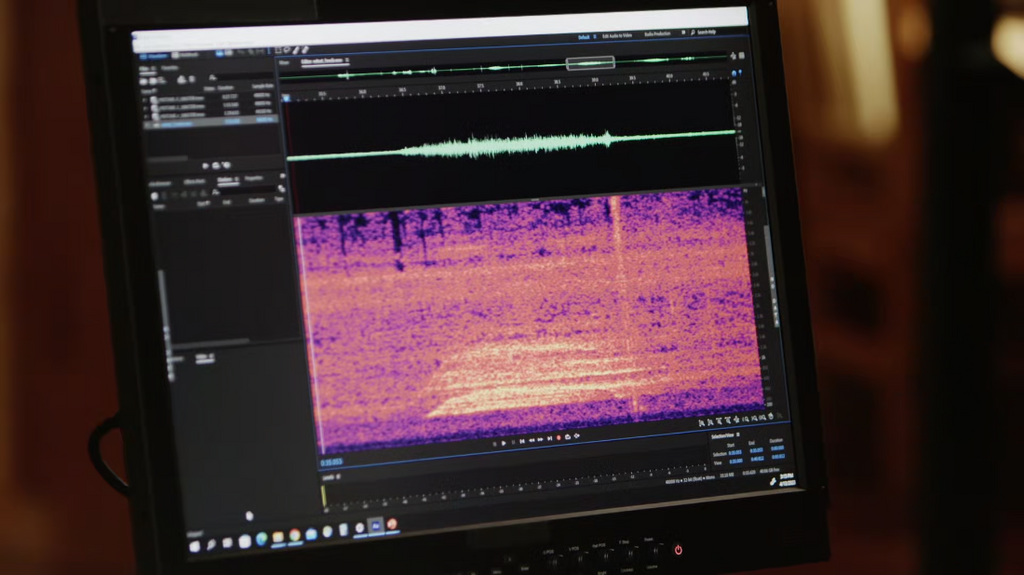The width and height of the screenshot is (1024, 575).
Task: Sort files by Duration column
Action: coord(225,88)
